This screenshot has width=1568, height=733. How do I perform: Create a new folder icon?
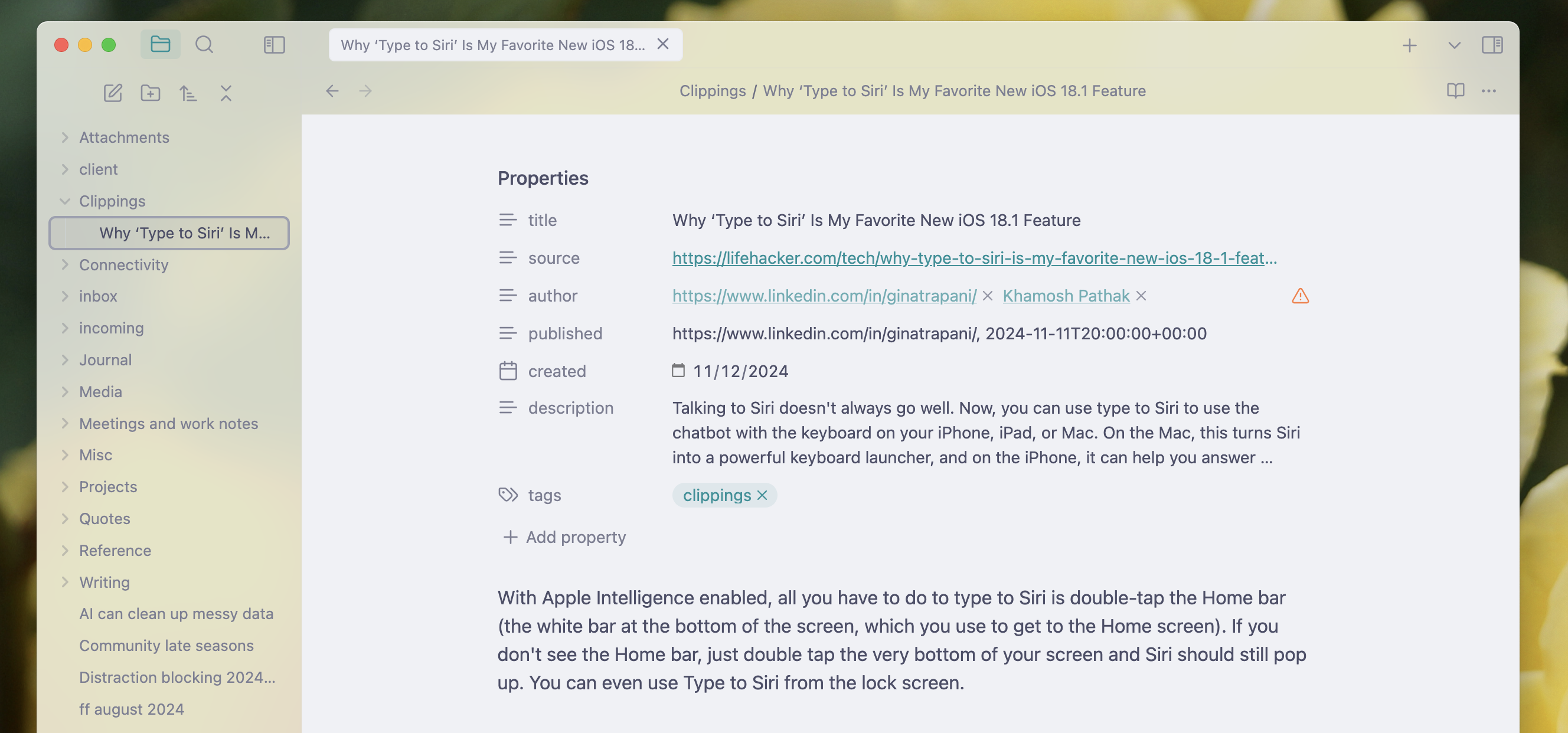pyautogui.click(x=151, y=93)
